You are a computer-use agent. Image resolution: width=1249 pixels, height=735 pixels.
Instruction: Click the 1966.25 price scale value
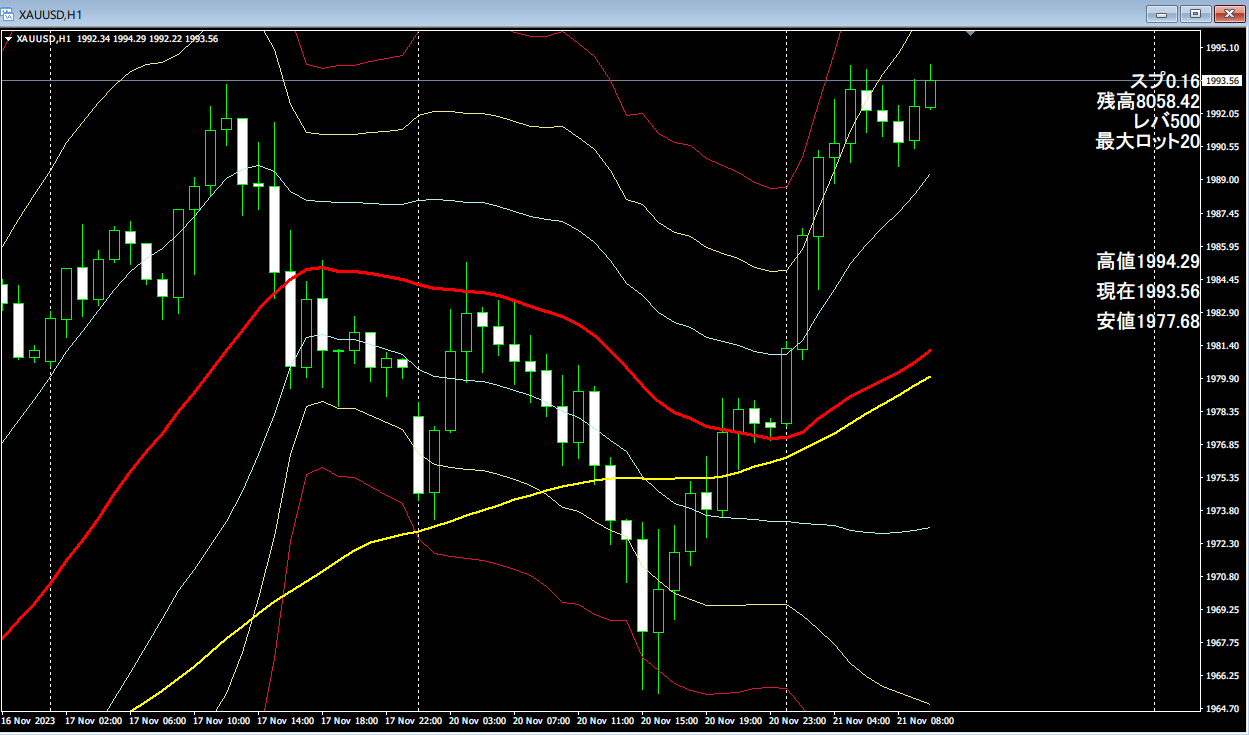coord(1222,676)
